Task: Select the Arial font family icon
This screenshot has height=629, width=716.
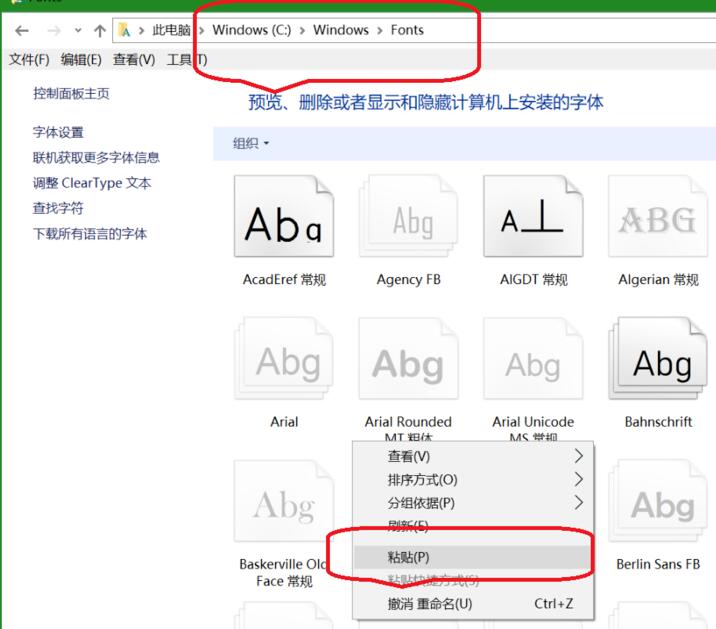Action: (x=284, y=362)
